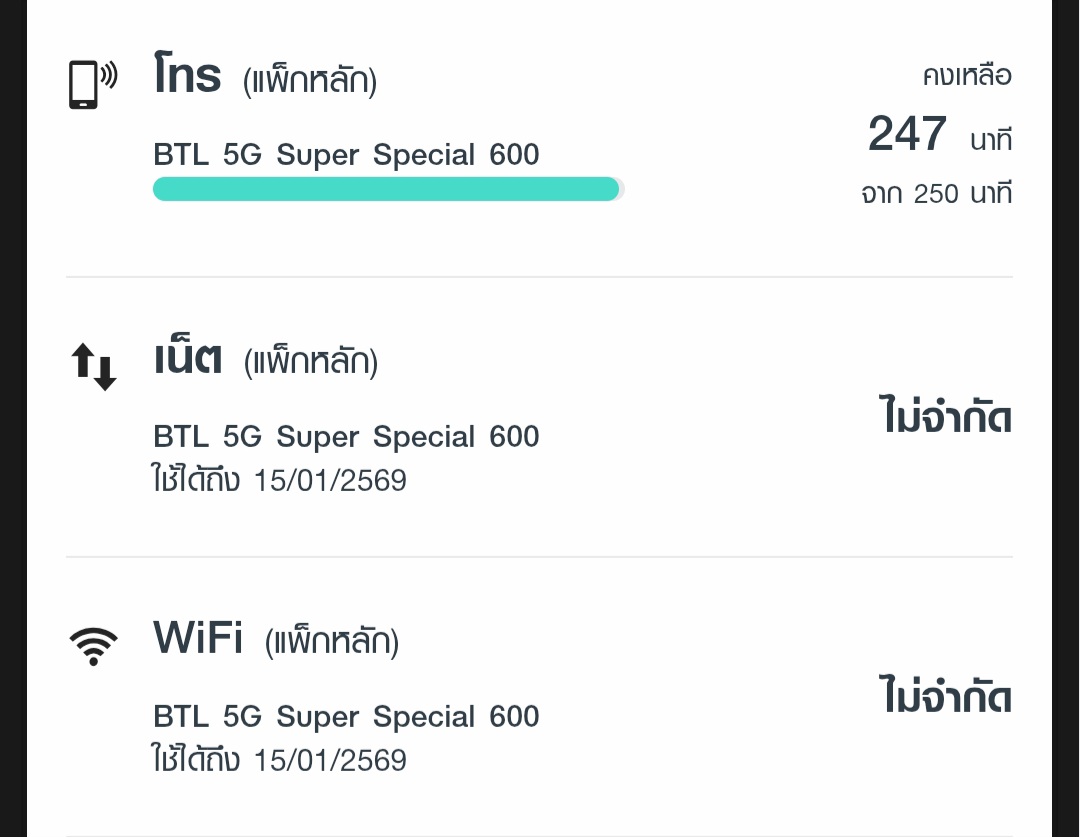Open the โทร main package heading
This screenshot has width=1080, height=837.
click(188, 78)
